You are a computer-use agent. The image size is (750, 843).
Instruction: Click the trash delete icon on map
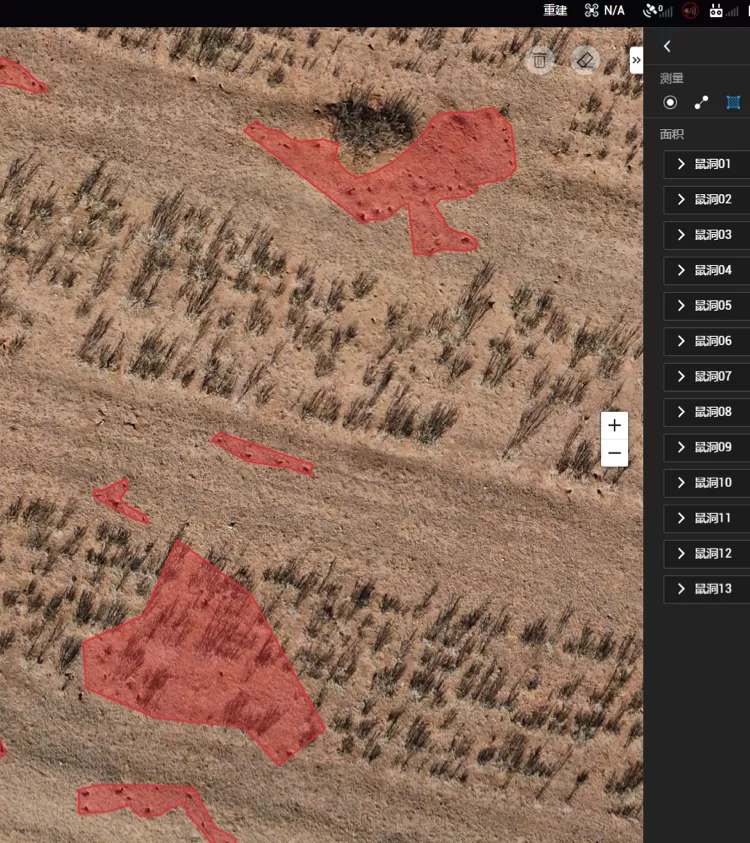click(539, 61)
